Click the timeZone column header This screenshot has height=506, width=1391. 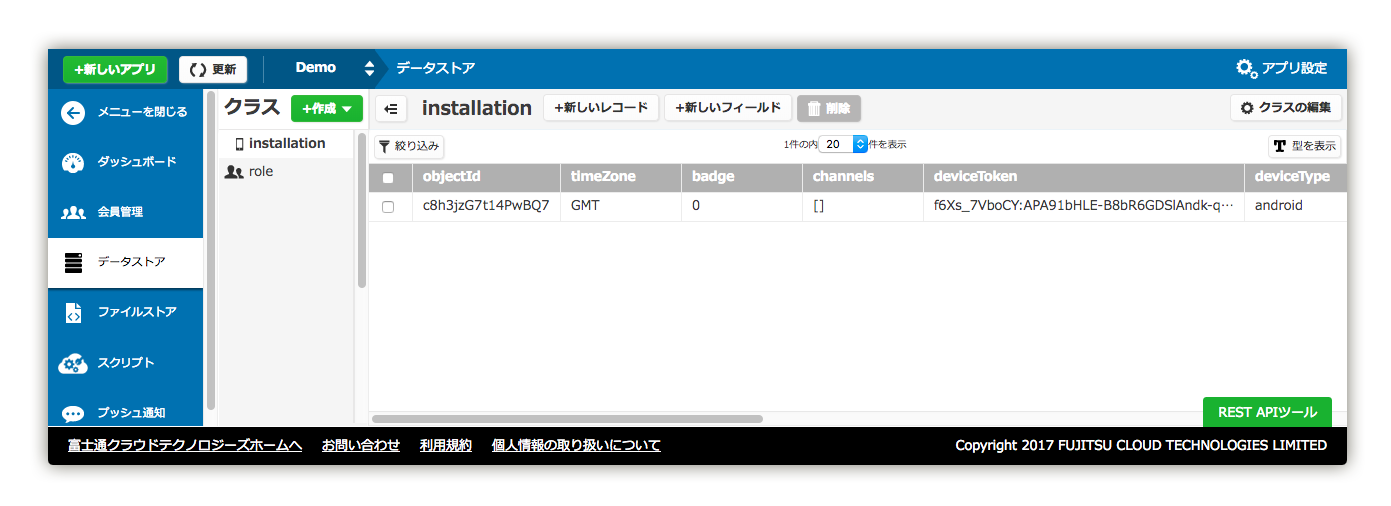621,177
